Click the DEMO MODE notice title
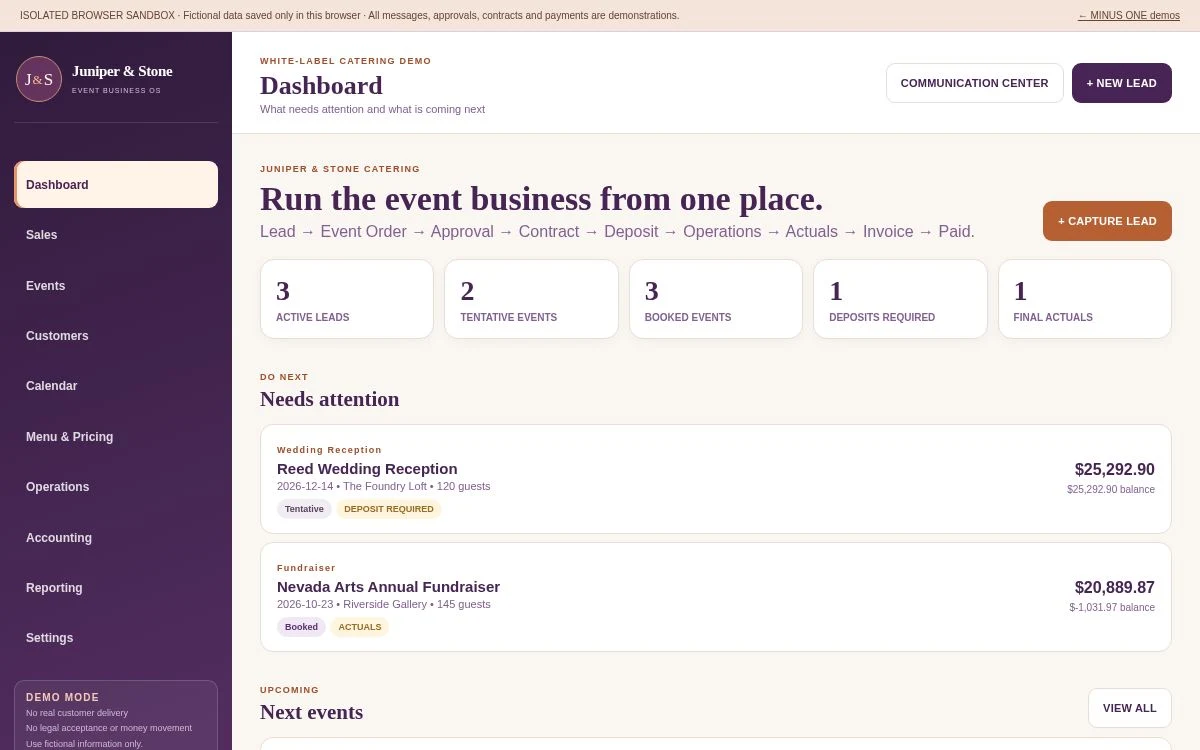 63,697
